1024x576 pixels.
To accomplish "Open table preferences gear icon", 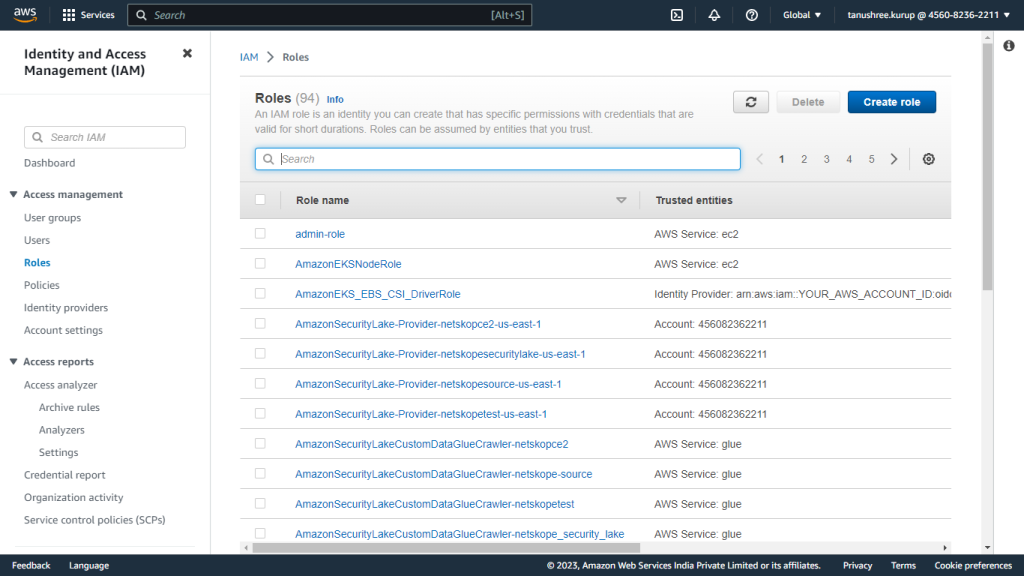I will click(x=928, y=159).
